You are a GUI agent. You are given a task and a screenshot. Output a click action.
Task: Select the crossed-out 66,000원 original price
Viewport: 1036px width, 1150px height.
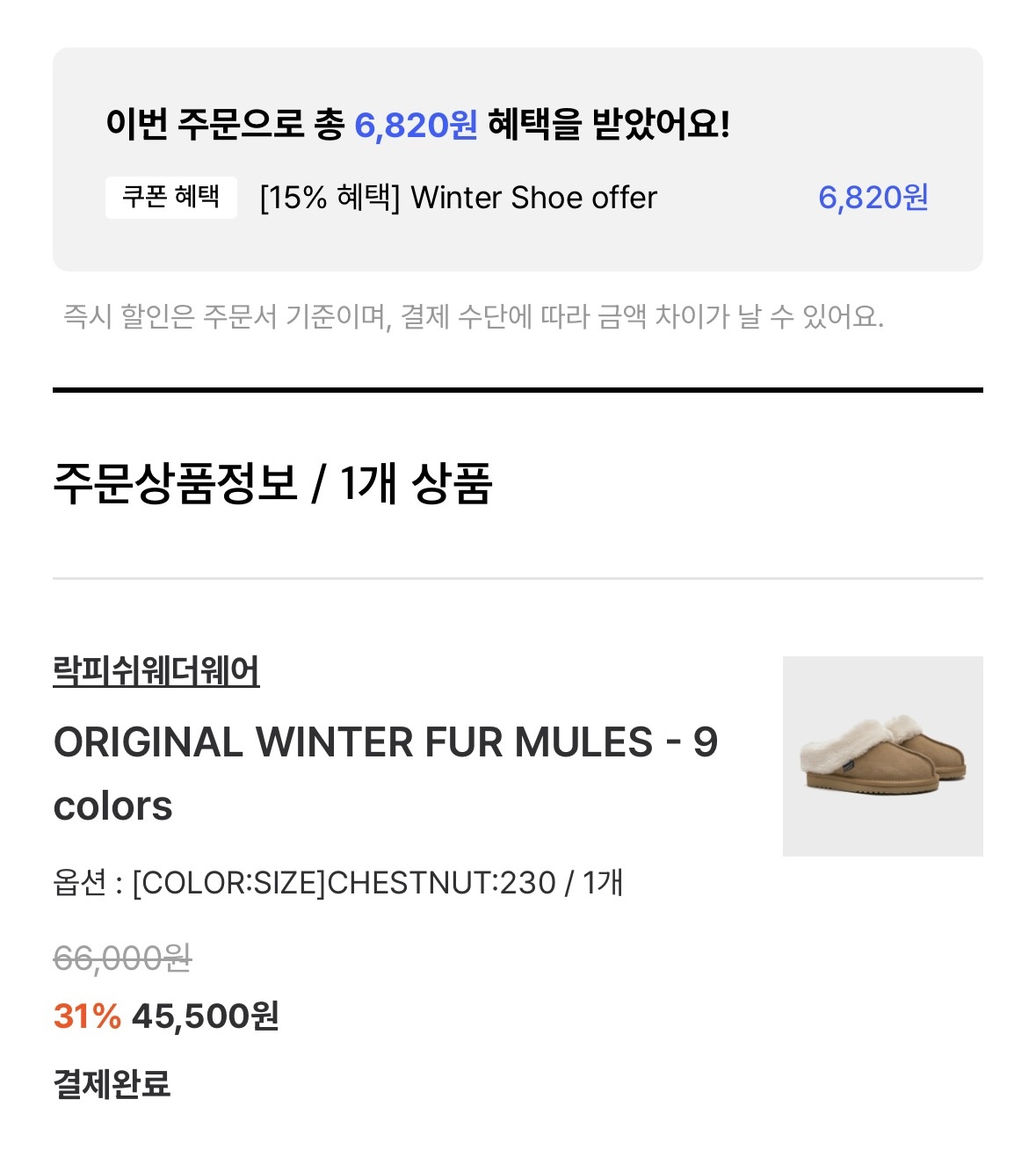pyautogui.click(x=122, y=958)
